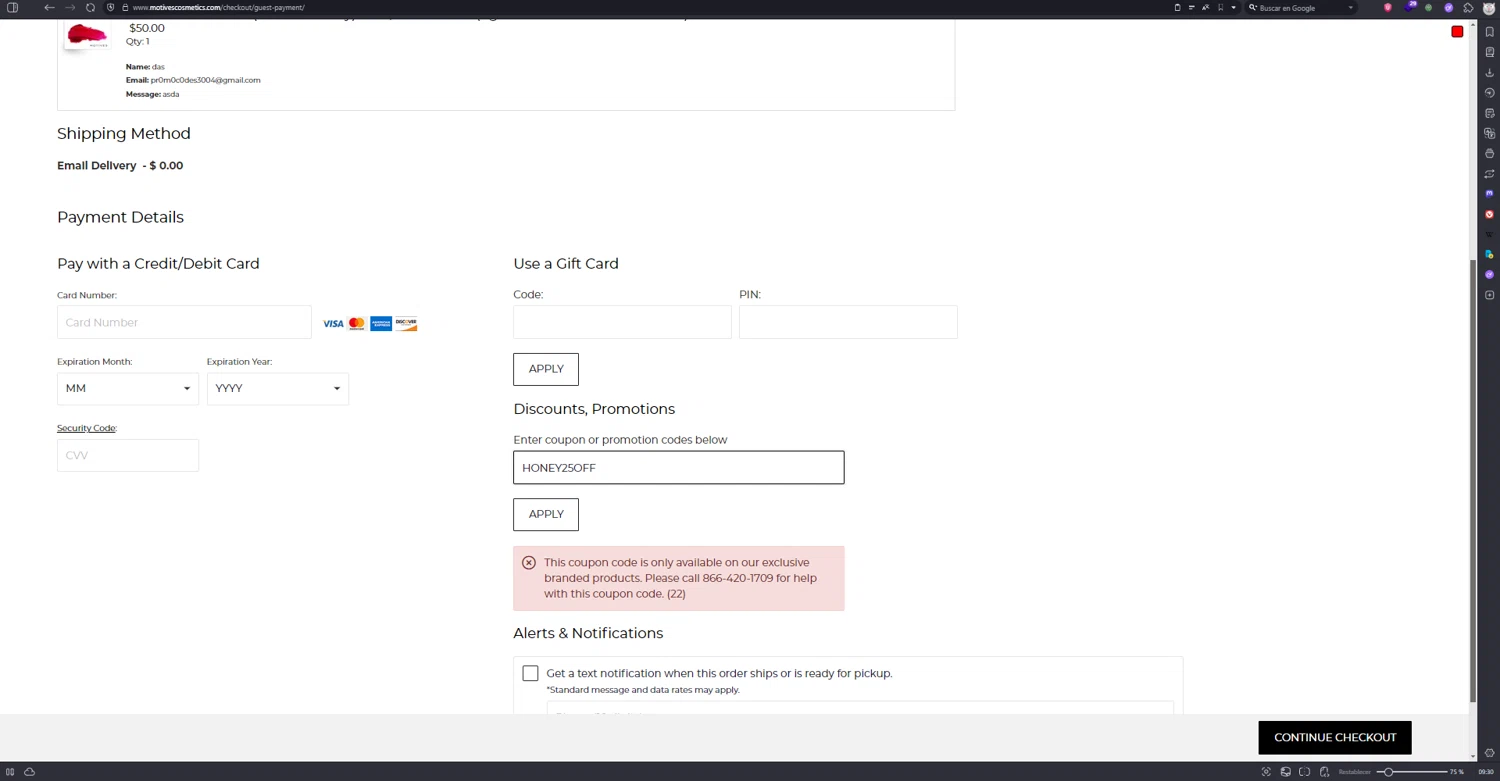Click the capture page camera icon in the status bar

1266,772
